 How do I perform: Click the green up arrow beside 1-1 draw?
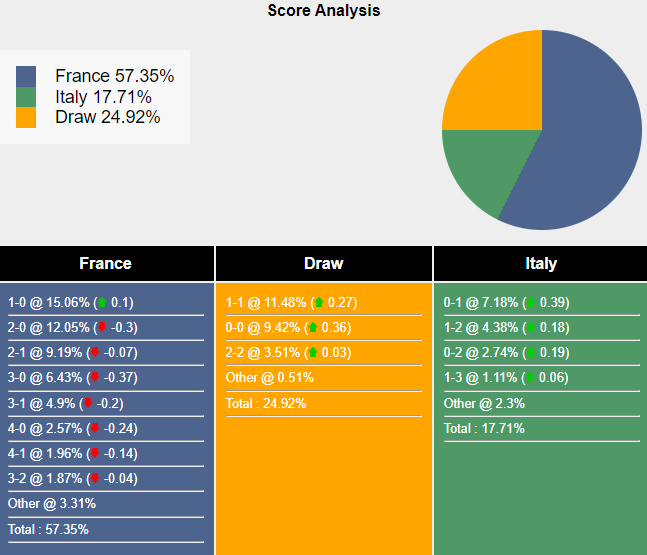318,303
